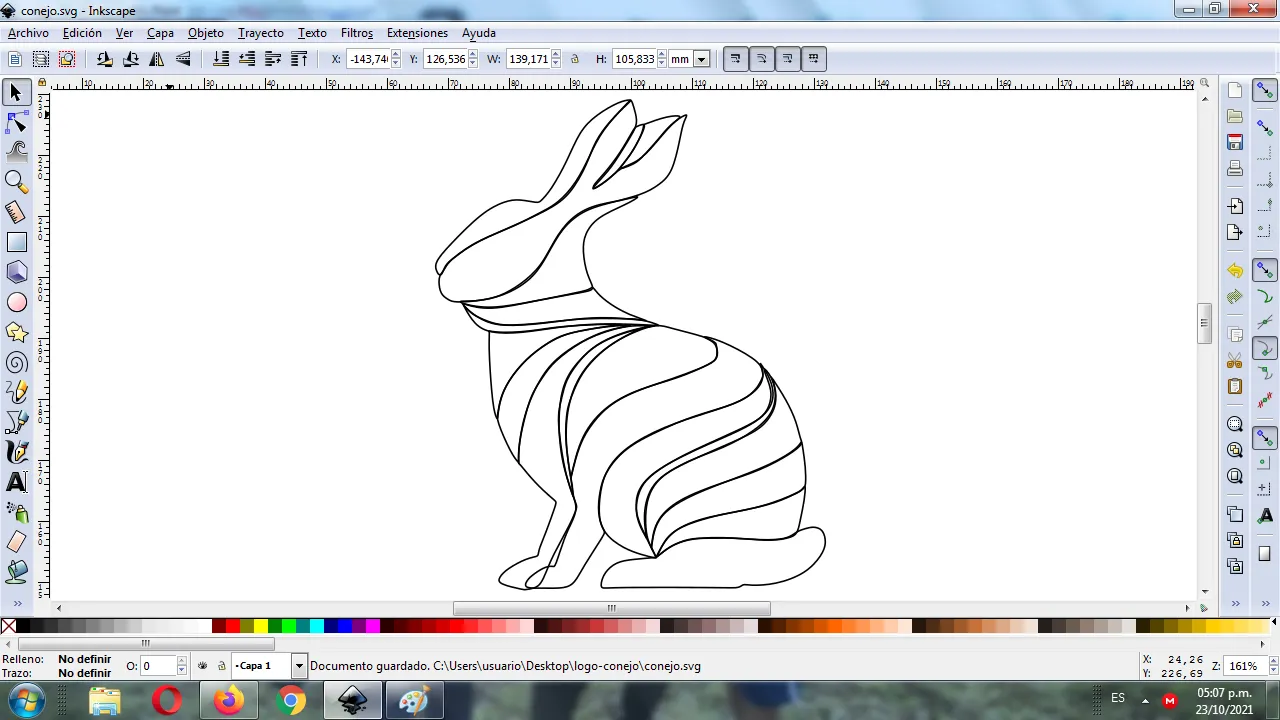
Task: Open the zoom percentage dropdown stepper
Action: [1273, 666]
